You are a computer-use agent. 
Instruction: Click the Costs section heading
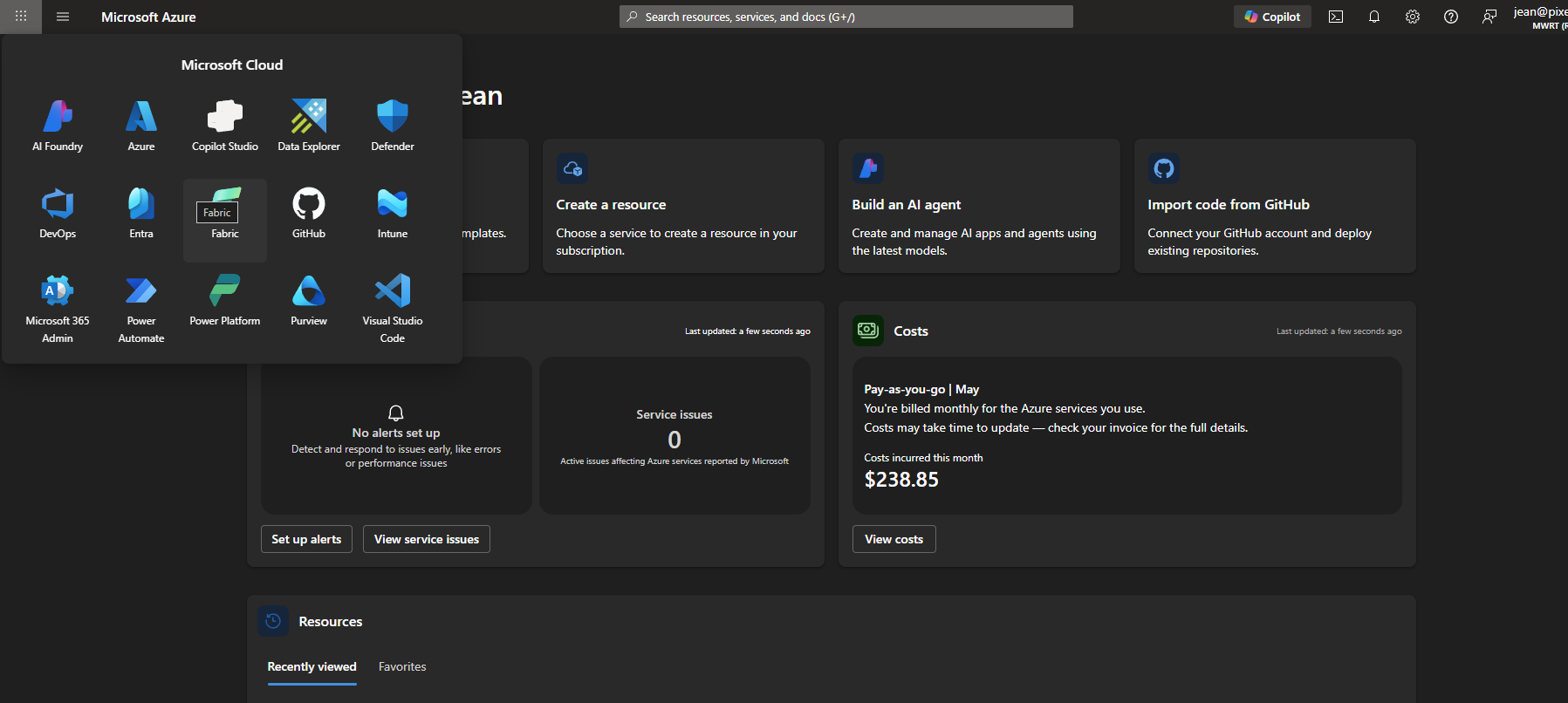[x=911, y=331]
